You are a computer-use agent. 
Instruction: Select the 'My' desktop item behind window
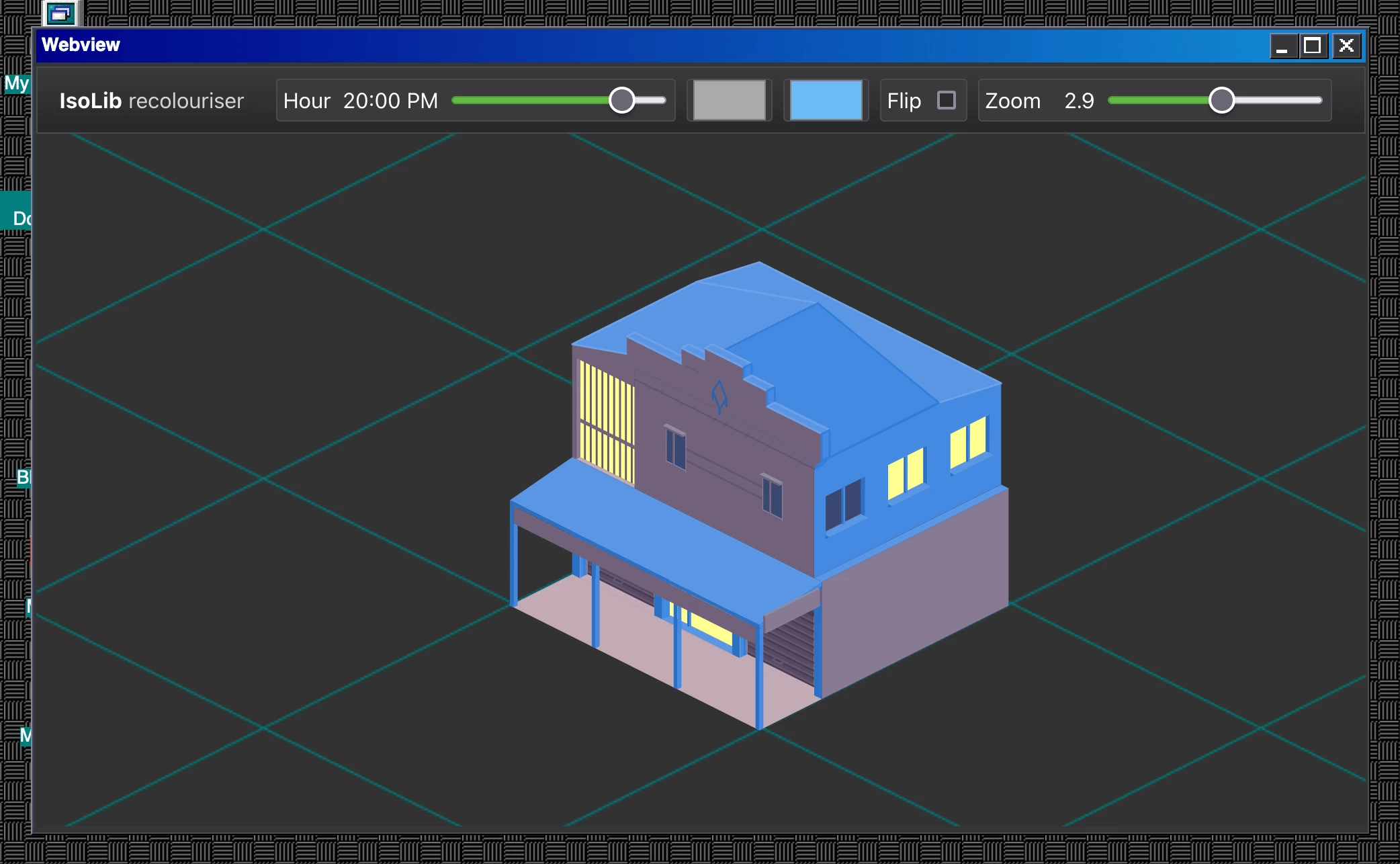pyautogui.click(x=16, y=83)
